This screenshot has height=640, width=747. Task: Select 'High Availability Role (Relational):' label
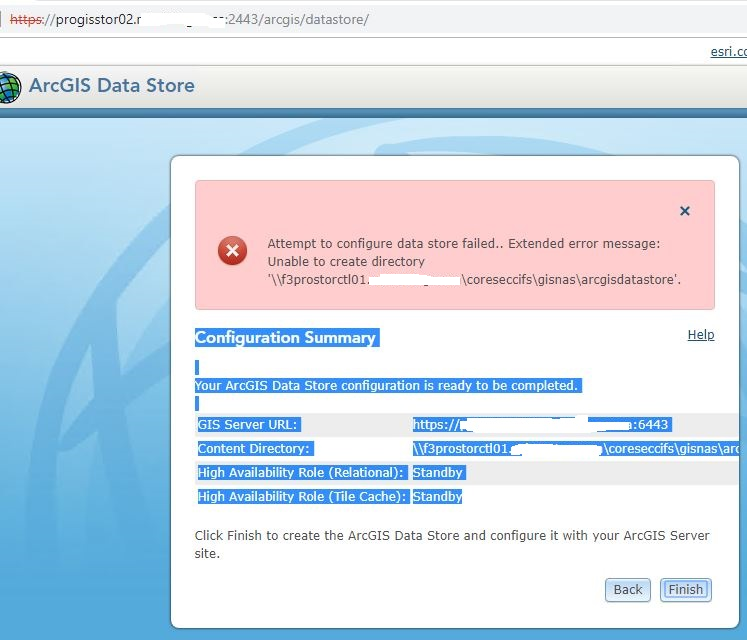(301, 473)
